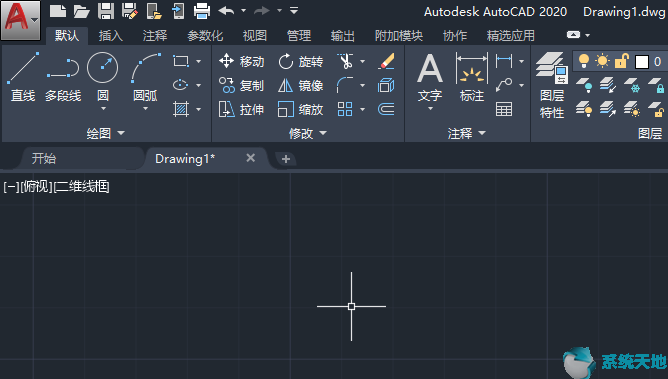Click the Redo arrow icon
The width and height of the screenshot is (668, 379).
262,11
